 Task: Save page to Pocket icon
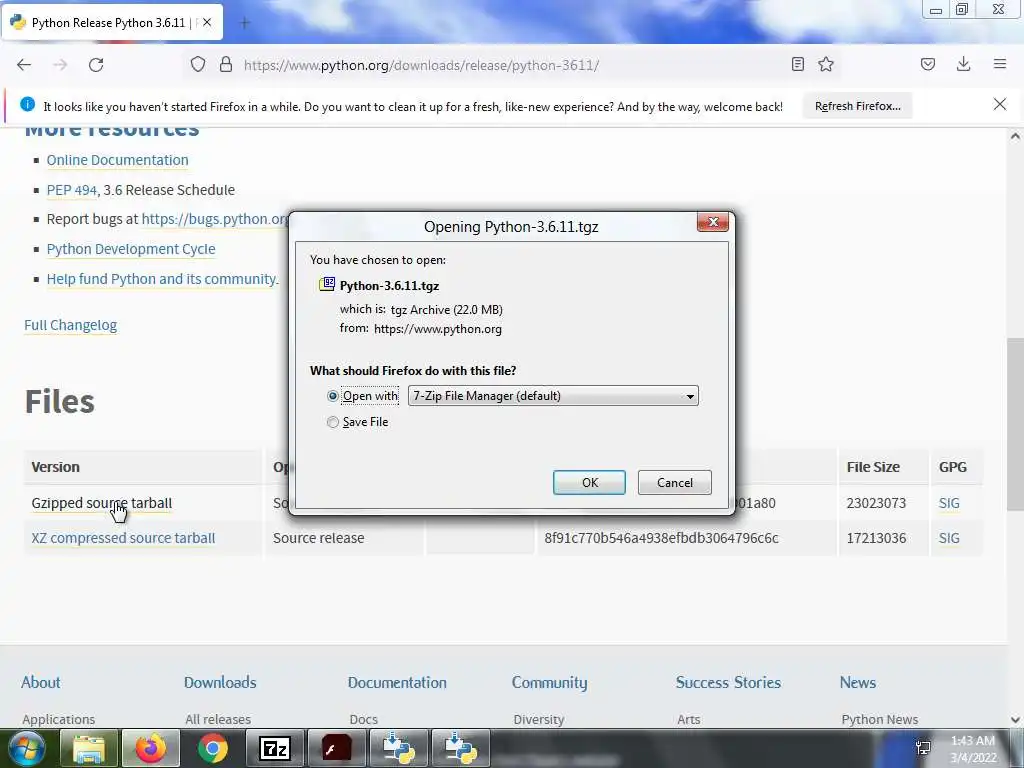pyautogui.click(x=928, y=64)
